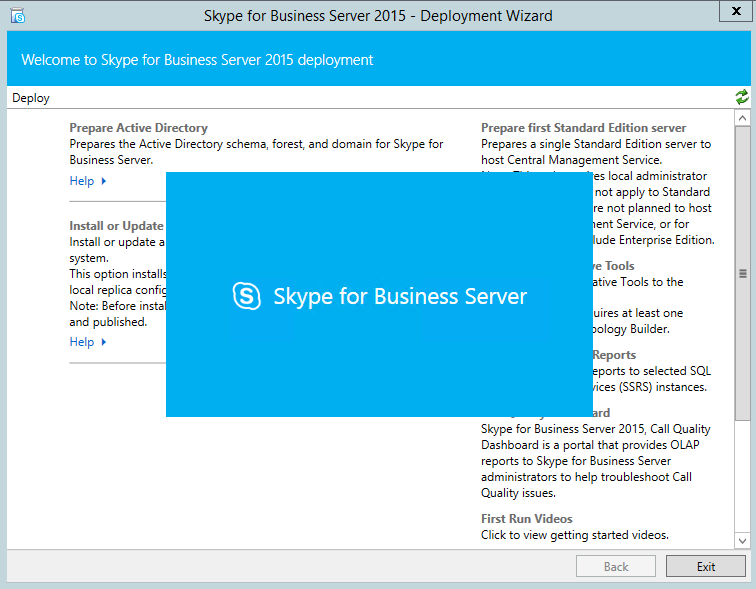
Task: Open Prepare first Standard Edition server
Action: tap(583, 128)
